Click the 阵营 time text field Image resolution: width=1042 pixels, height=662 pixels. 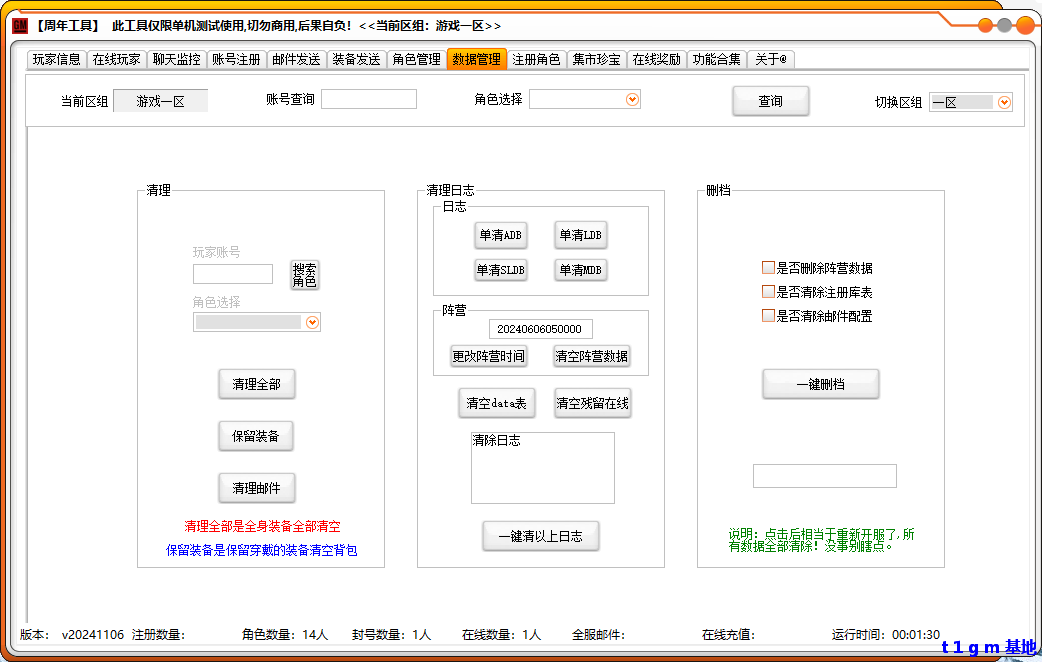(x=540, y=329)
